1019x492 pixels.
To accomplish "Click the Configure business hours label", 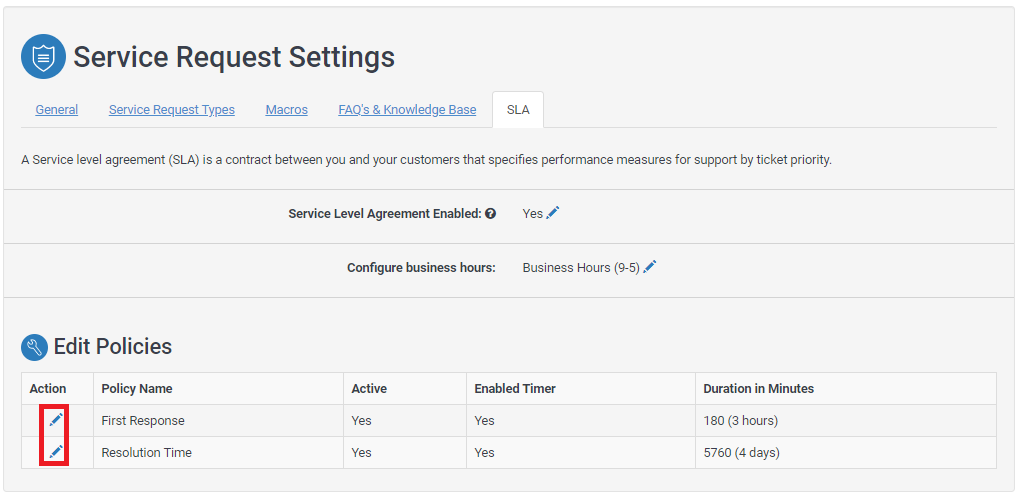I will 421,268.
